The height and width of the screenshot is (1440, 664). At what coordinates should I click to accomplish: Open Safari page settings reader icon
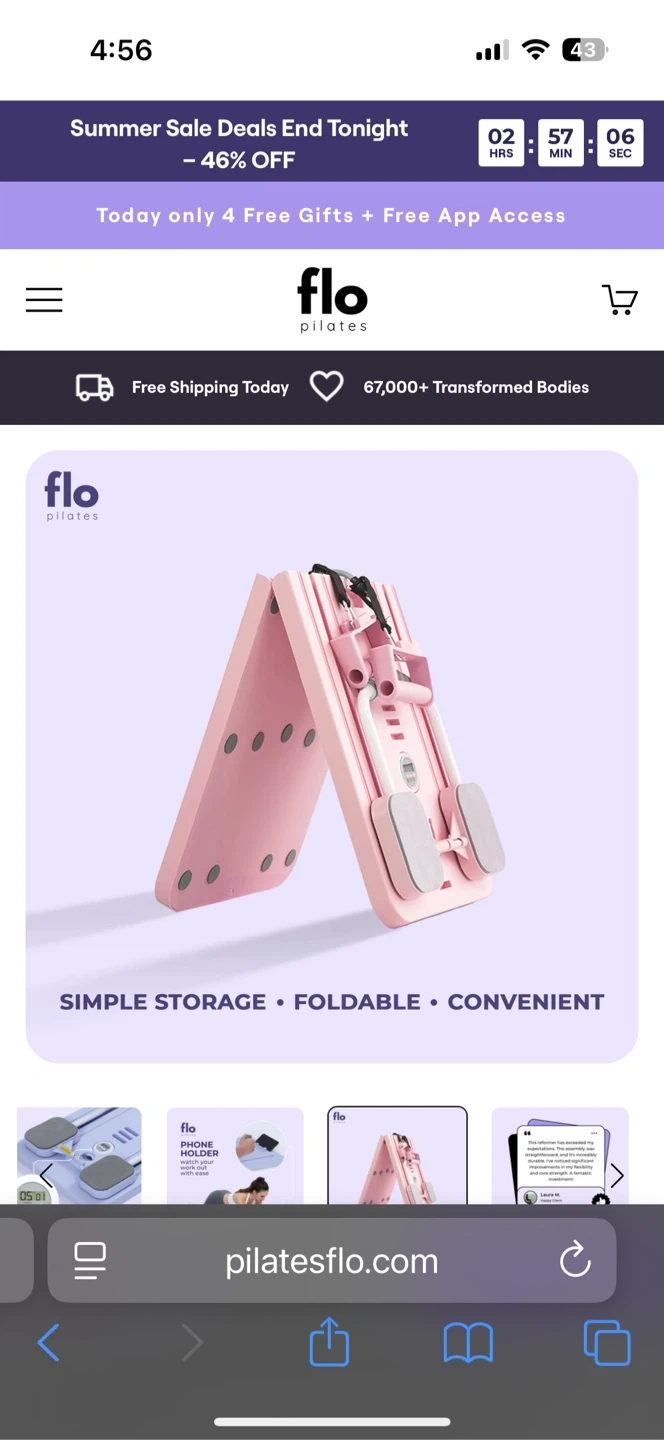click(x=90, y=1261)
